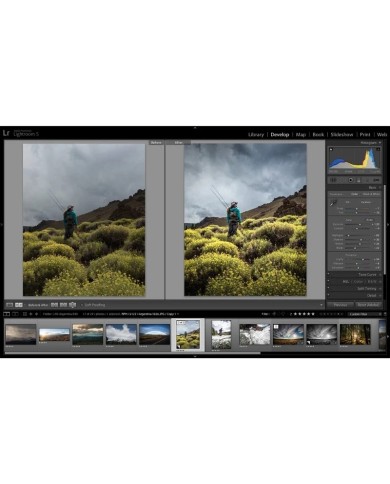Swap Before and After settings
Viewport: 390px width, 484px height.
coord(72,305)
